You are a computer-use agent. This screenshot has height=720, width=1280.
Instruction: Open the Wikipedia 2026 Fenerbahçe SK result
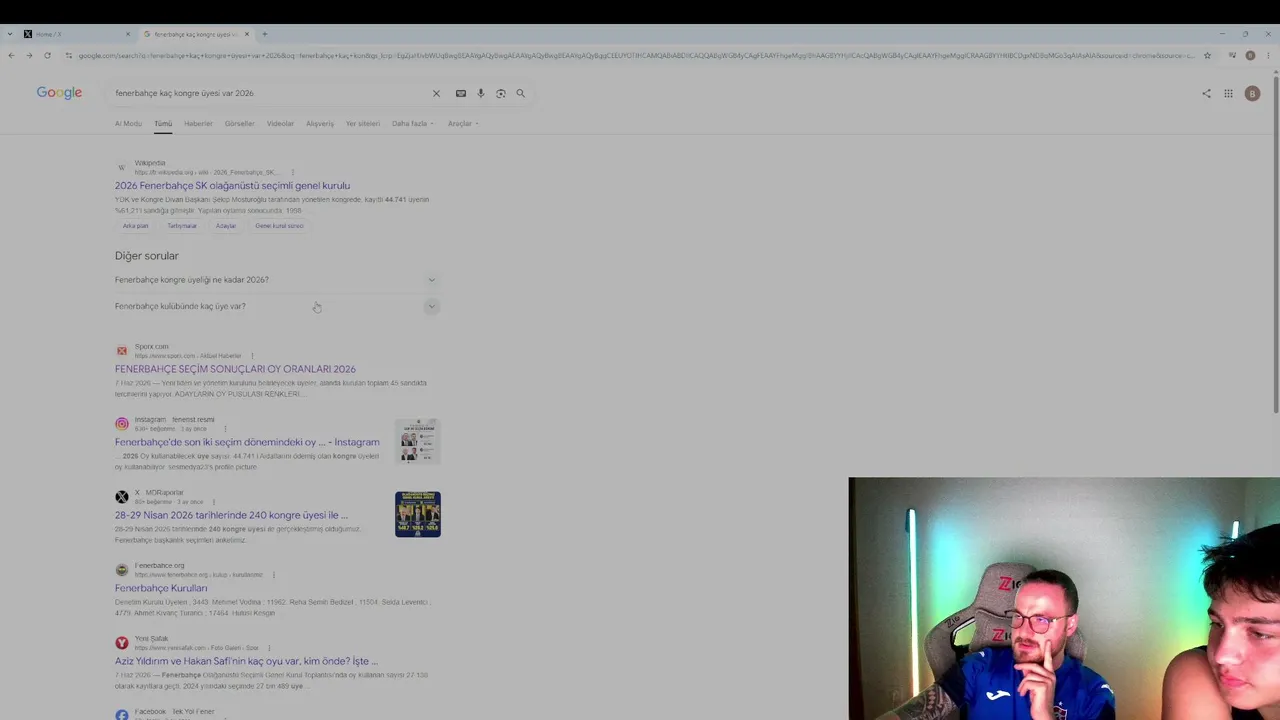click(x=232, y=186)
